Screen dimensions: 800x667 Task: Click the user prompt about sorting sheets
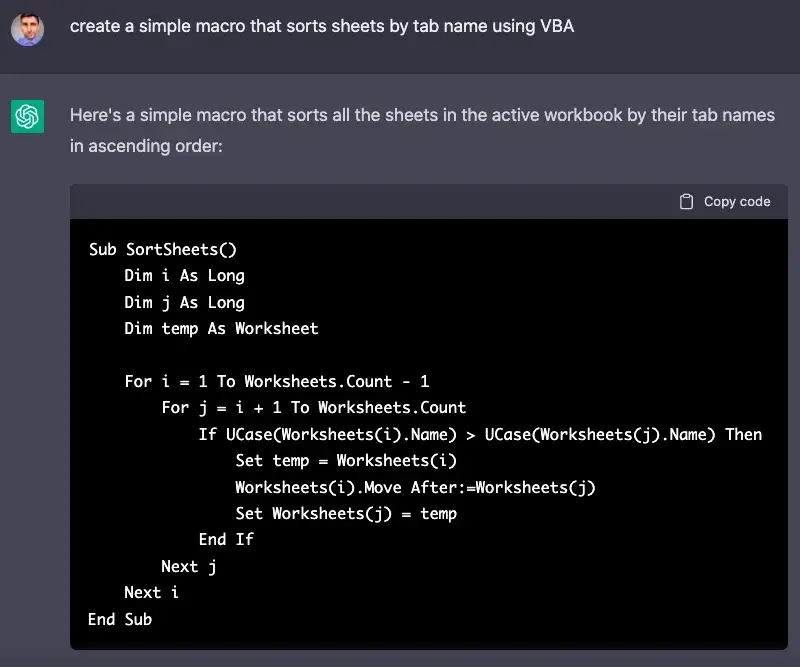[x=321, y=27]
